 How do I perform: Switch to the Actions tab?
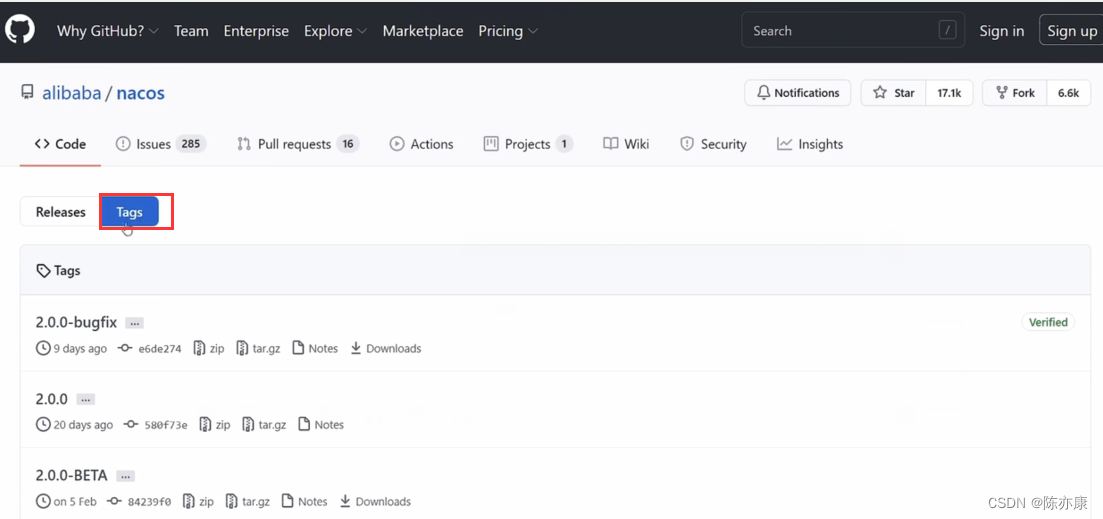pyautogui.click(x=421, y=144)
